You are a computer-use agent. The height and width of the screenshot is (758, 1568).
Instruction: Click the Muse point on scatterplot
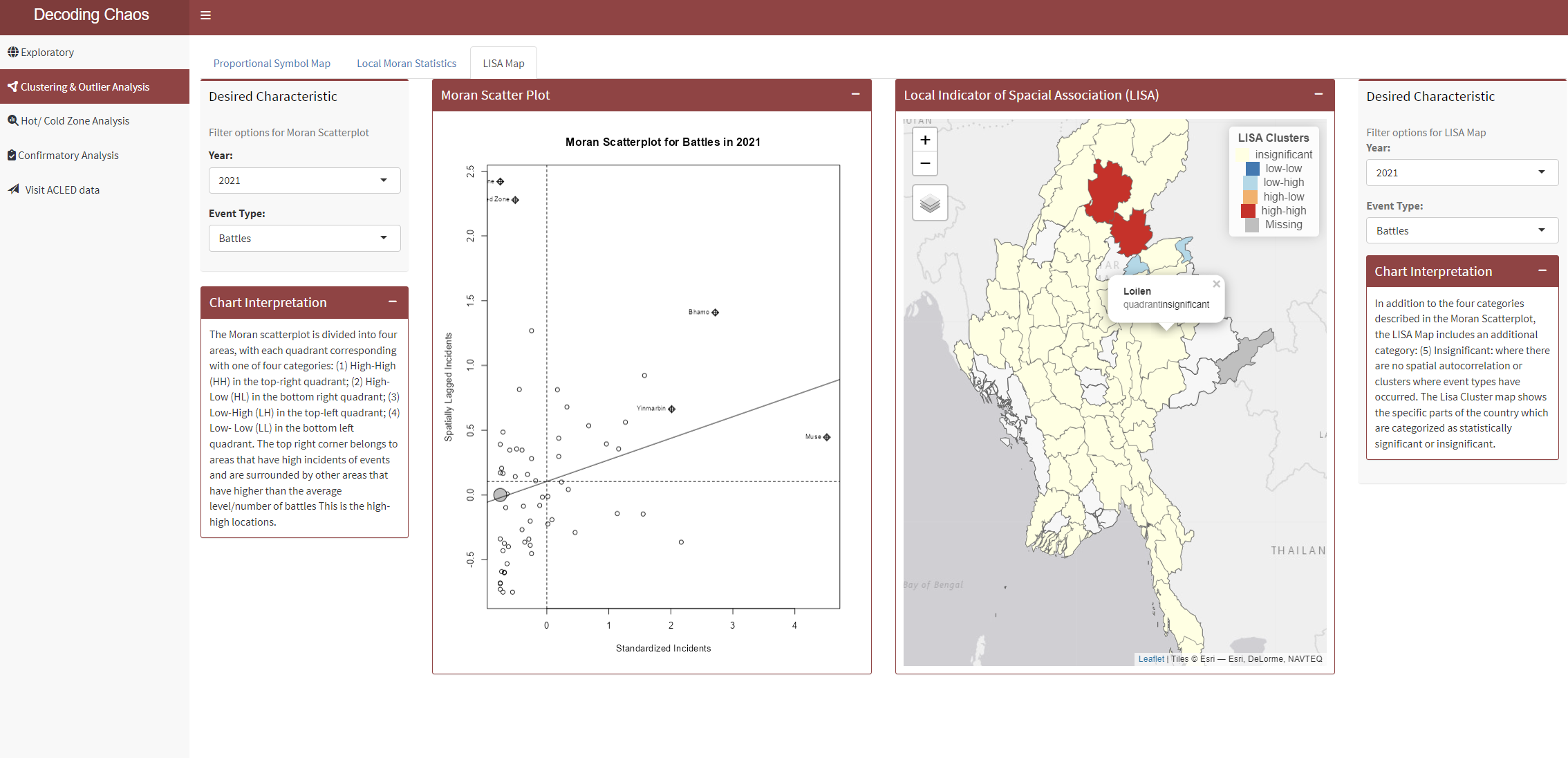tap(827, 437)
